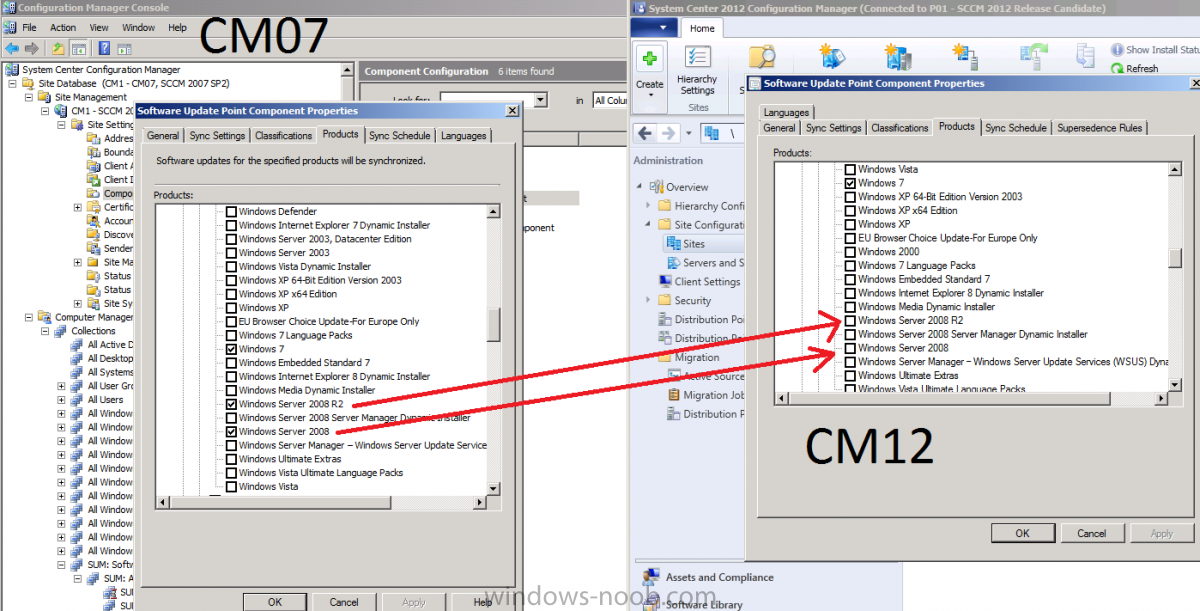Click the Site Management node icon in CM07 tree
Viewport: 1200px width, 611px height.
(43, 98)
